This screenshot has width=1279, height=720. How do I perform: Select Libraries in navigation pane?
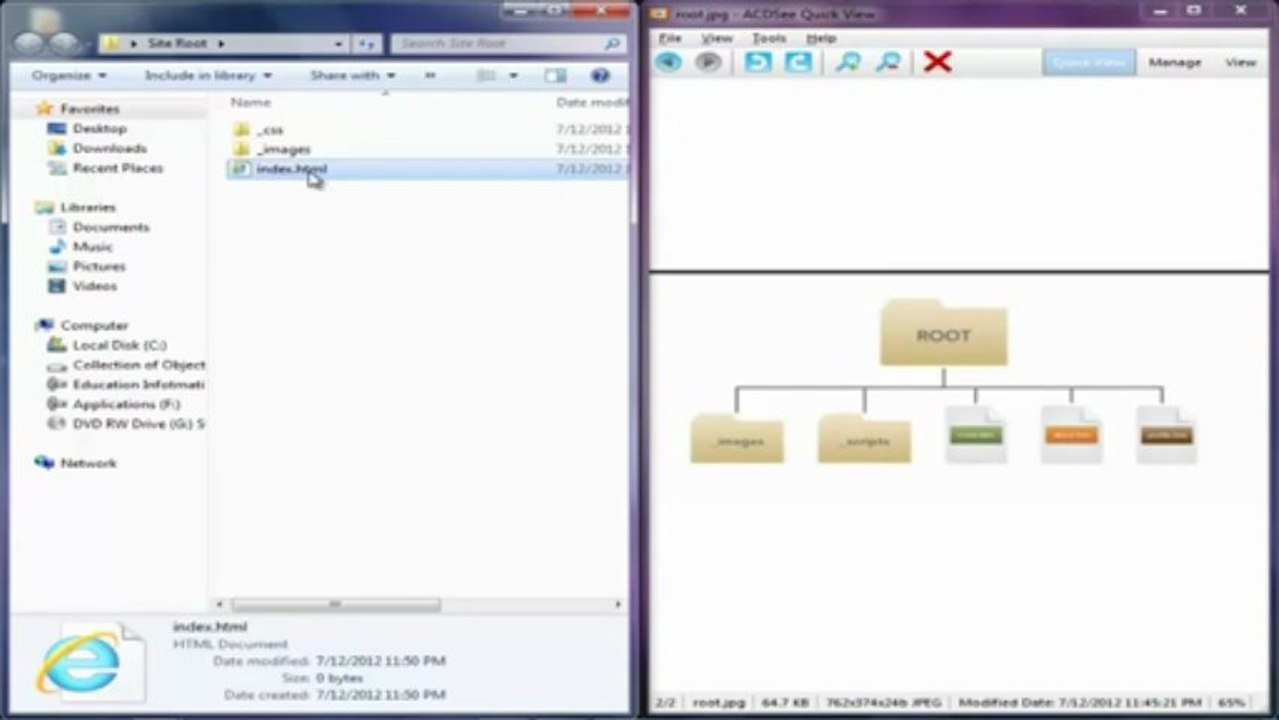(x=88, y=207)
